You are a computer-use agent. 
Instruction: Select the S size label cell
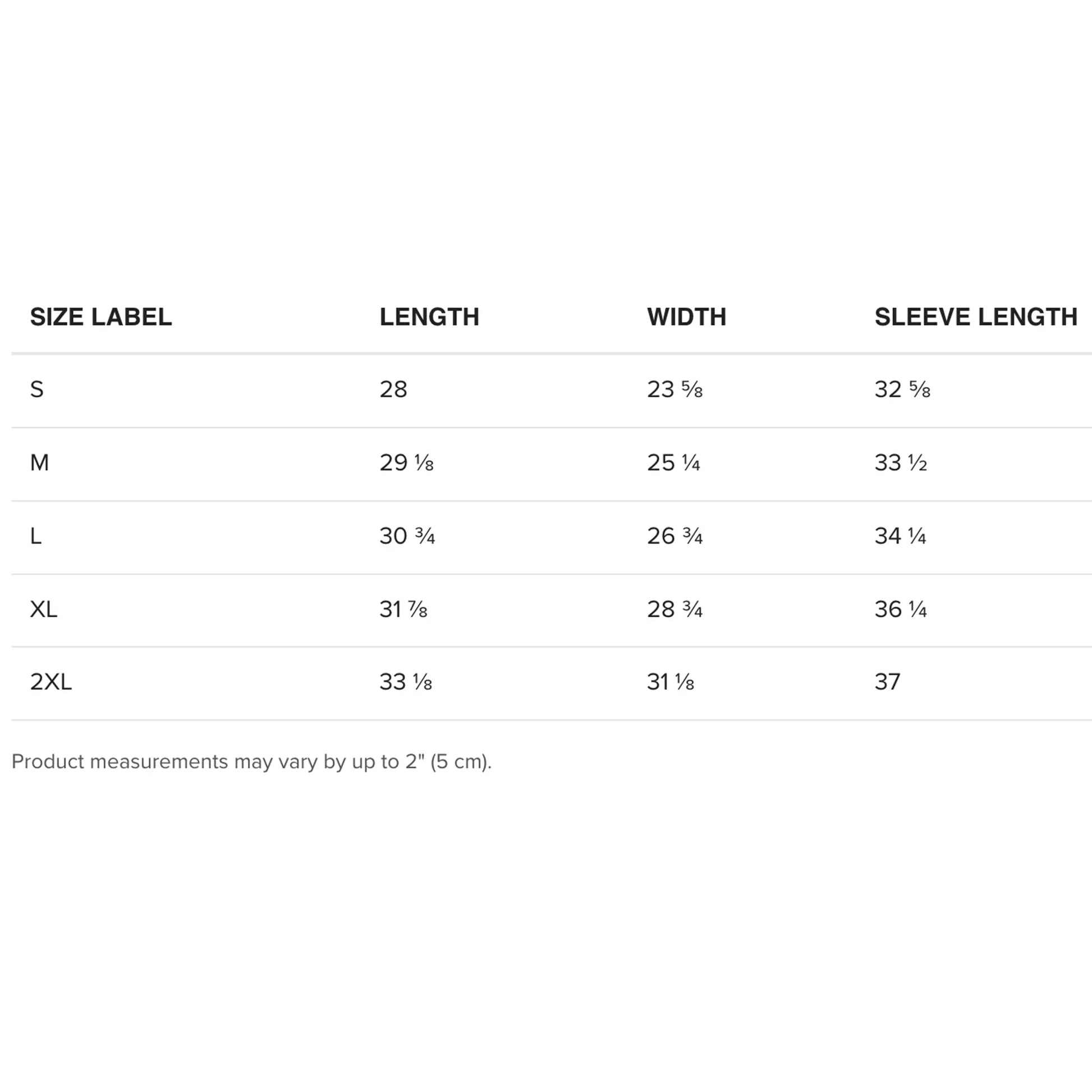tap(36, 389)
